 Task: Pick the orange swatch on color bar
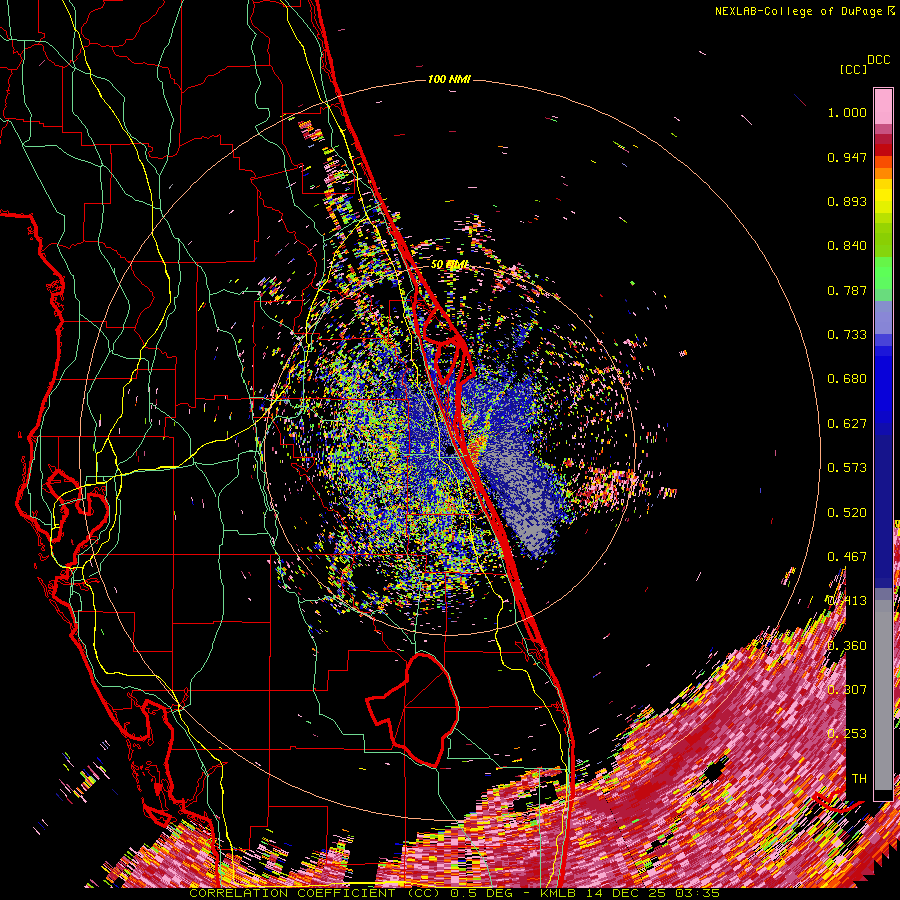pyautogui.click(x=883, y=174)
